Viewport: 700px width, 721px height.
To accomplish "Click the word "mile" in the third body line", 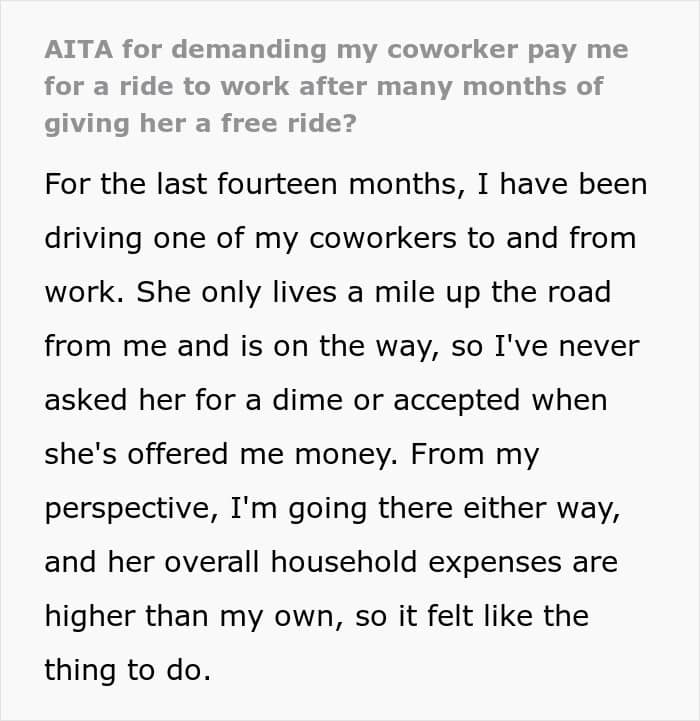I will (x=405, y=292).
